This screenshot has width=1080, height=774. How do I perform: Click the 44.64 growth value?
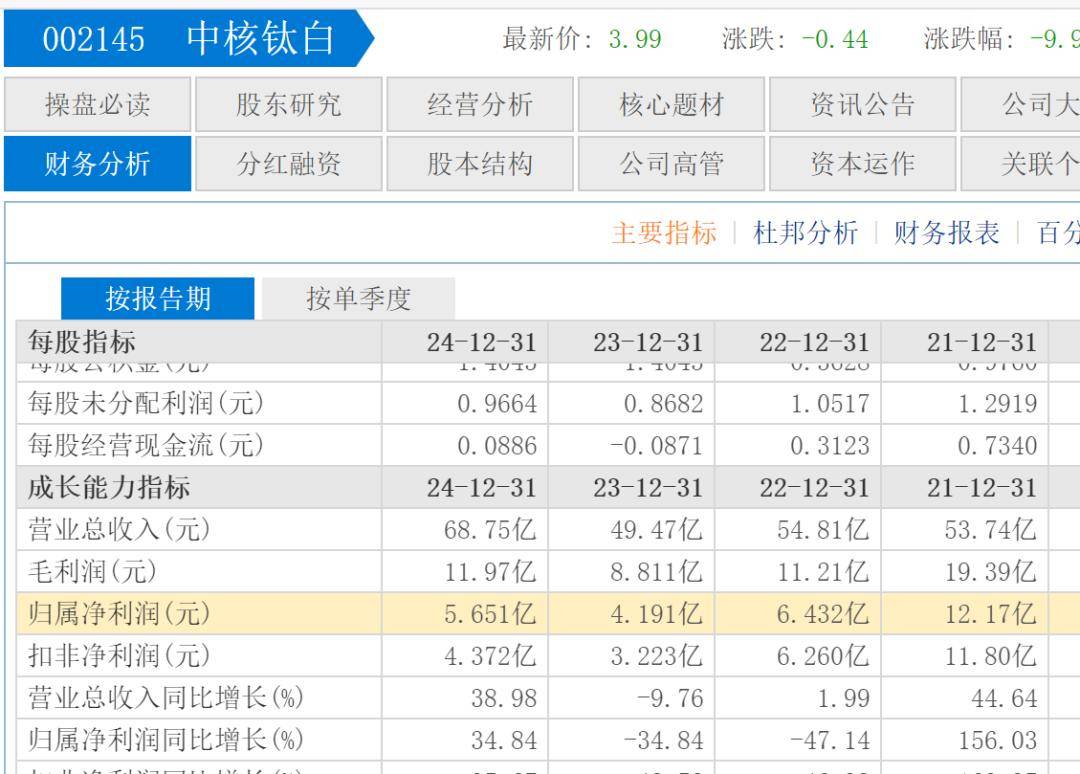(1004, 698)
